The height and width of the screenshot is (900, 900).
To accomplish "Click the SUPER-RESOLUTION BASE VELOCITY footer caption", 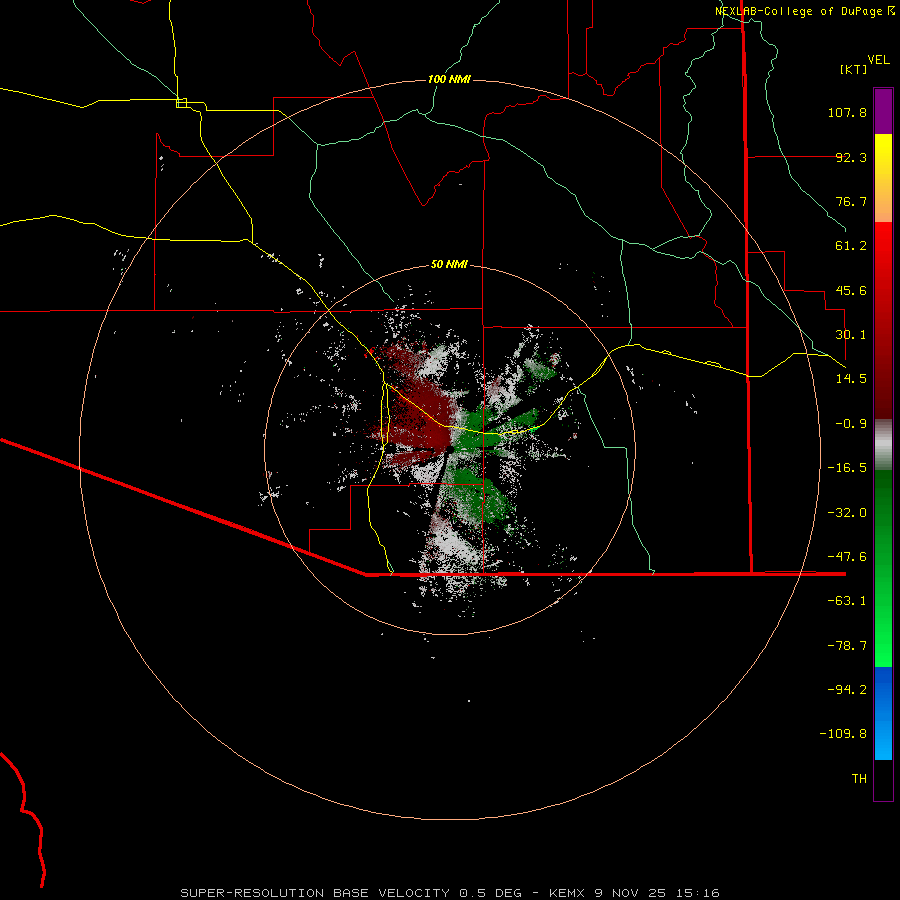I will click(449, 893).
